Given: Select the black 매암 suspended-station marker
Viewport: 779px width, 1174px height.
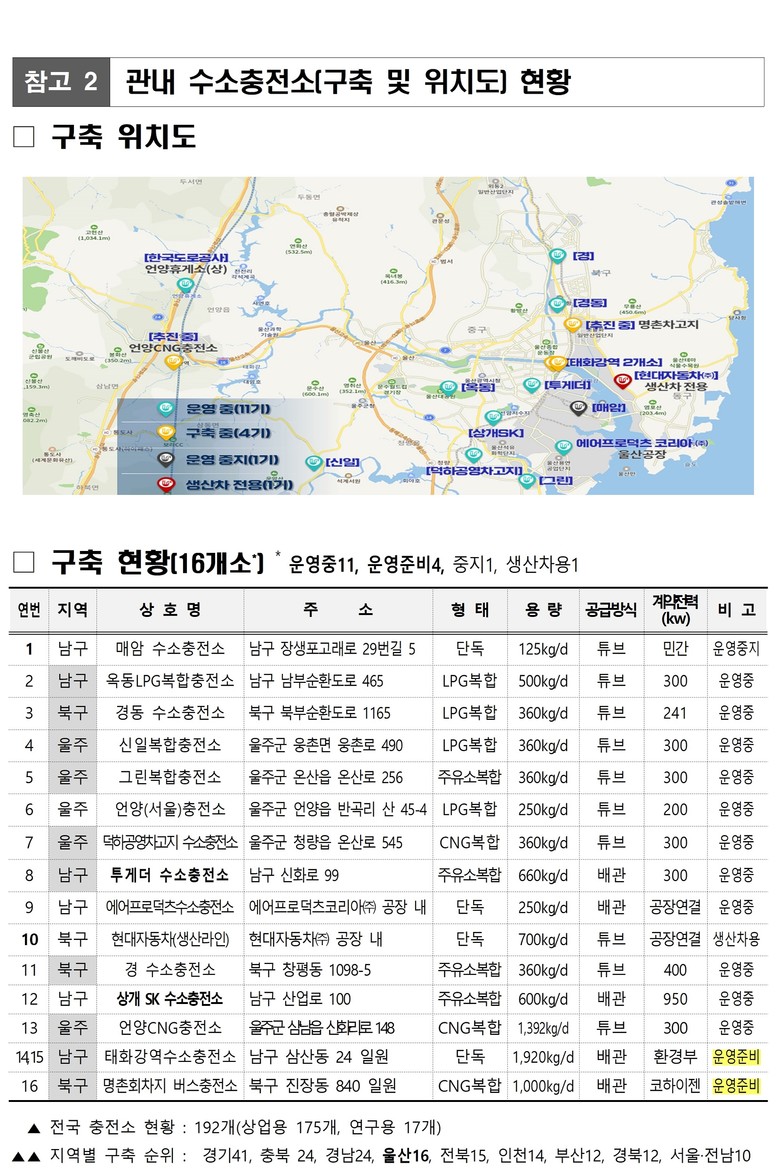Looking at the screenshot, I should point(578,406).
